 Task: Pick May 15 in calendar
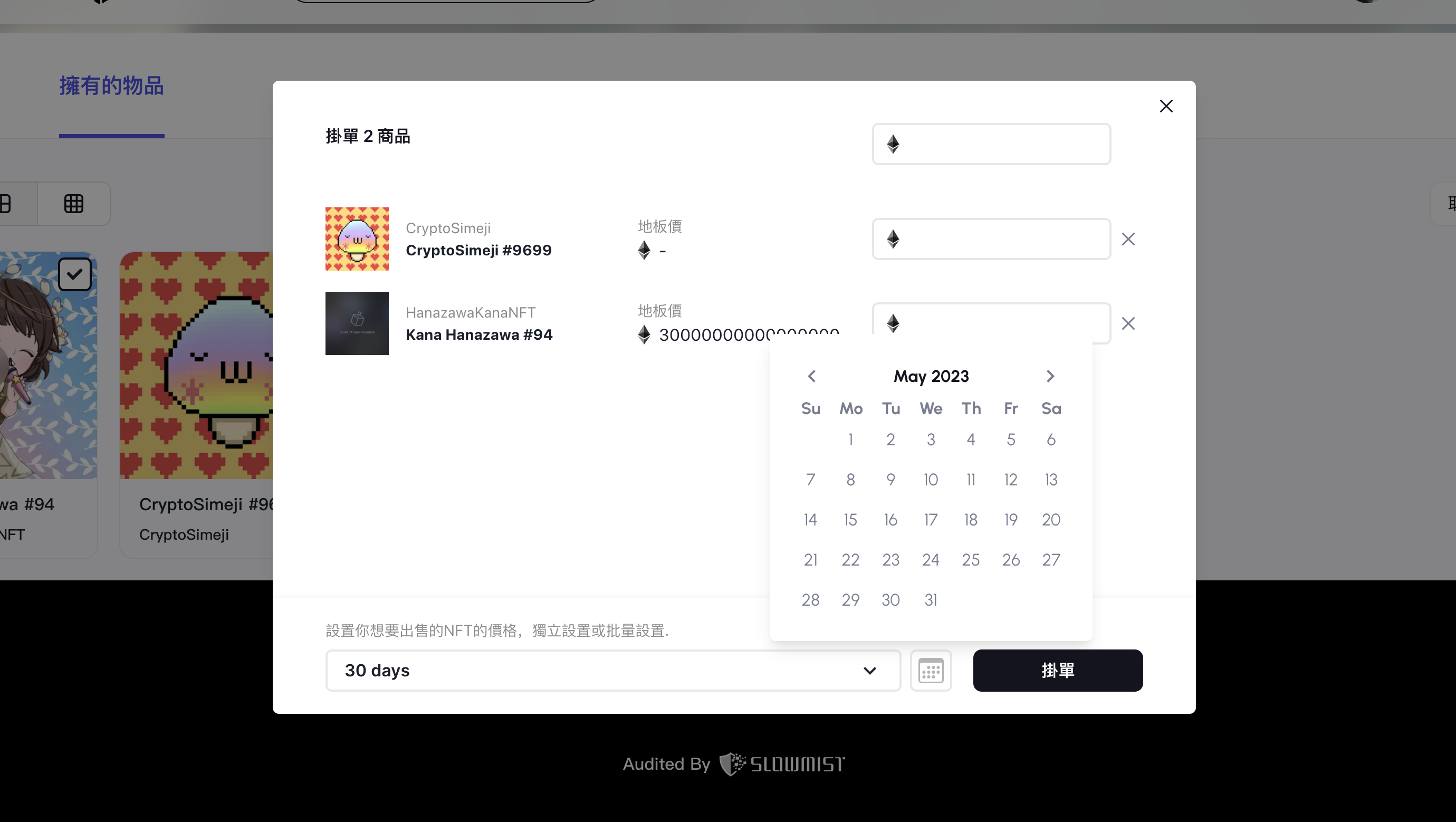click(x=850, y=520)
